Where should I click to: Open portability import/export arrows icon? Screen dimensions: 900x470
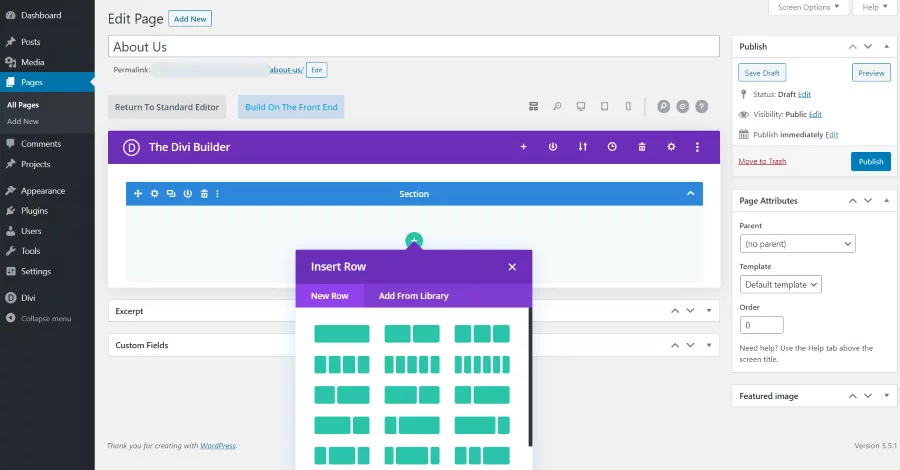pos(583,147)
